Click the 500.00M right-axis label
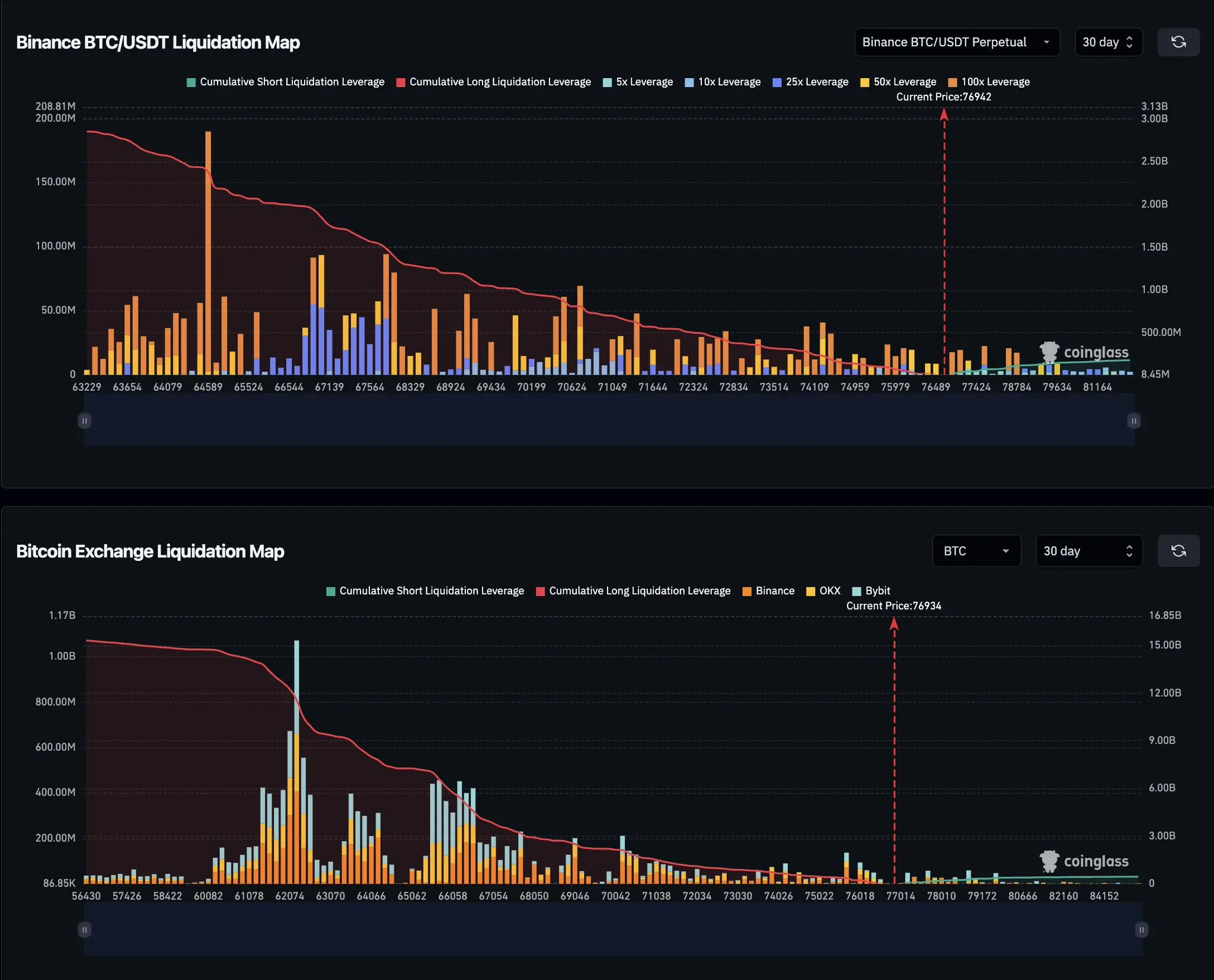Screen dimensions: 1214x980 (1161, 333)
